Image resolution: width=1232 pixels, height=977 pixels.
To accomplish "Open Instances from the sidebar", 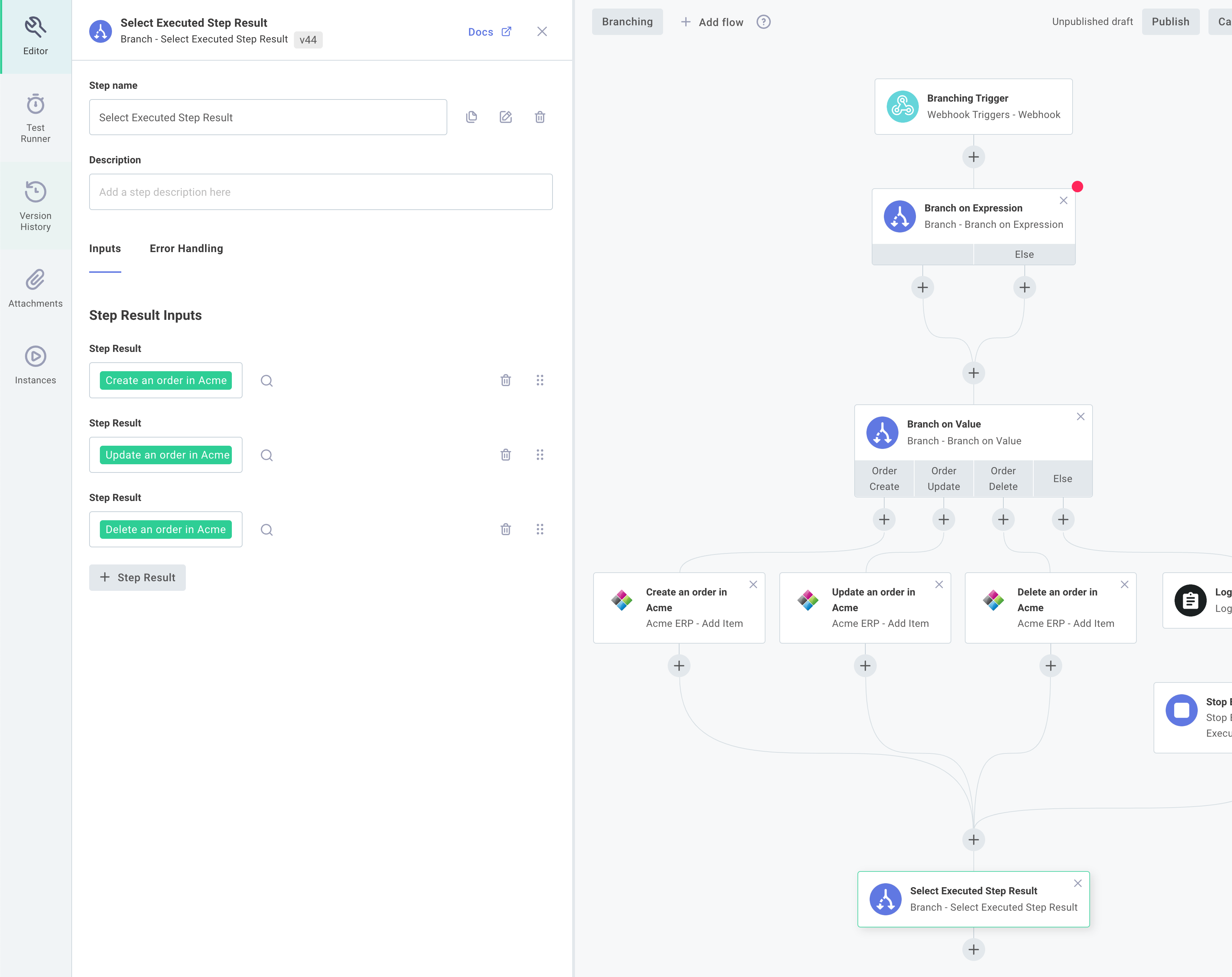I will (x=35, y=365).
